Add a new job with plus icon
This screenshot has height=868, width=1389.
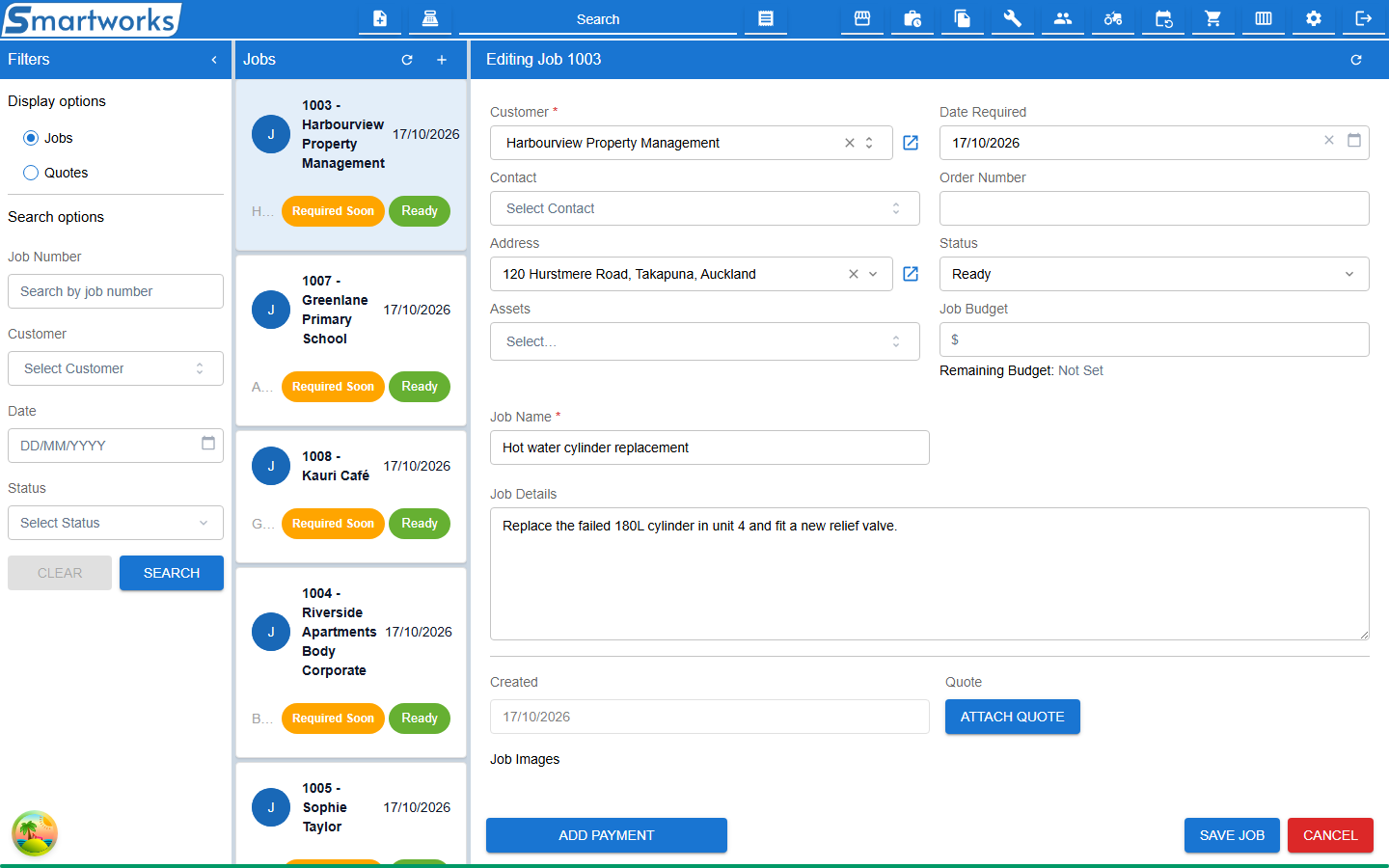(442, 60)
